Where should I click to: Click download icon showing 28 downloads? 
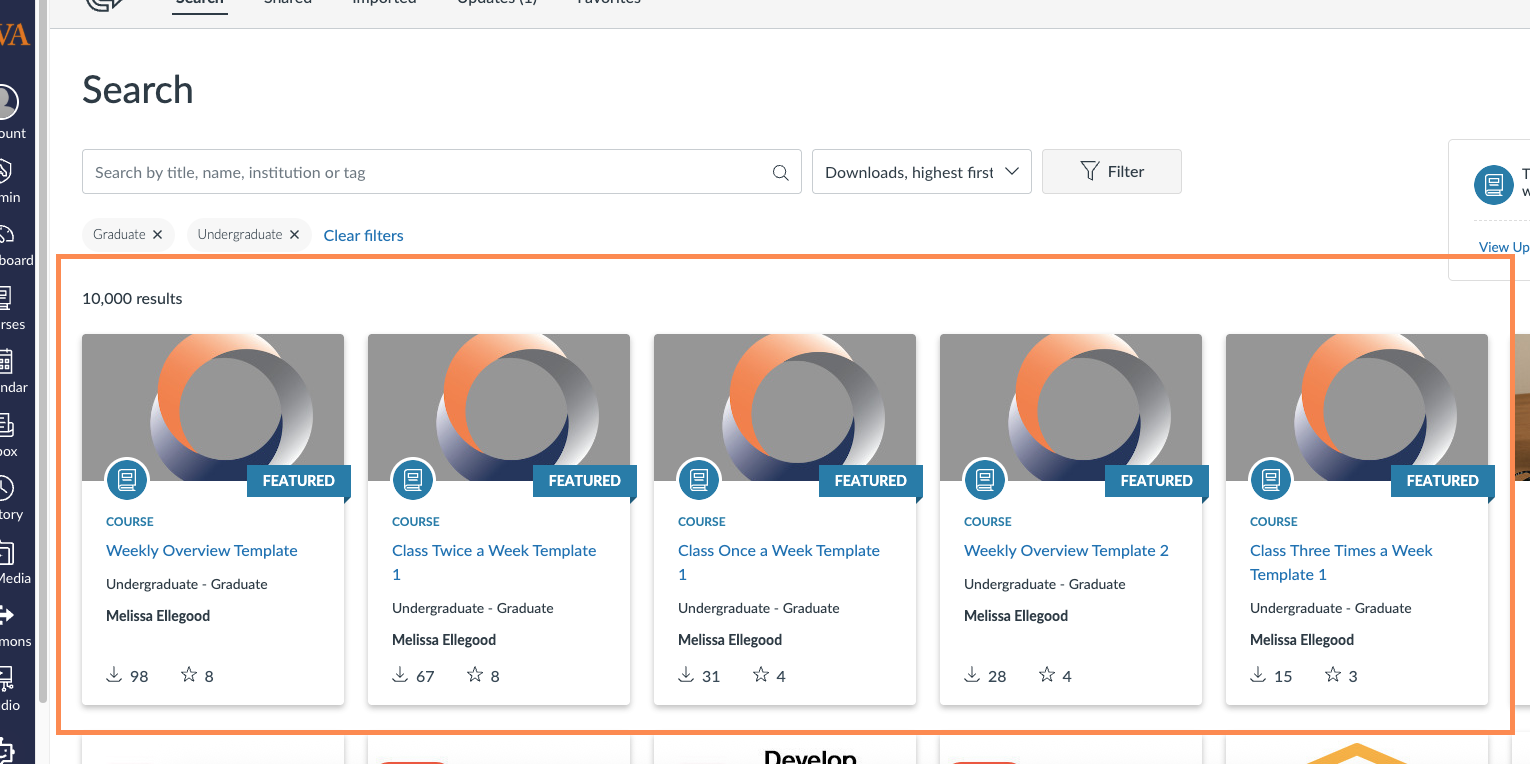pos(972,675)
